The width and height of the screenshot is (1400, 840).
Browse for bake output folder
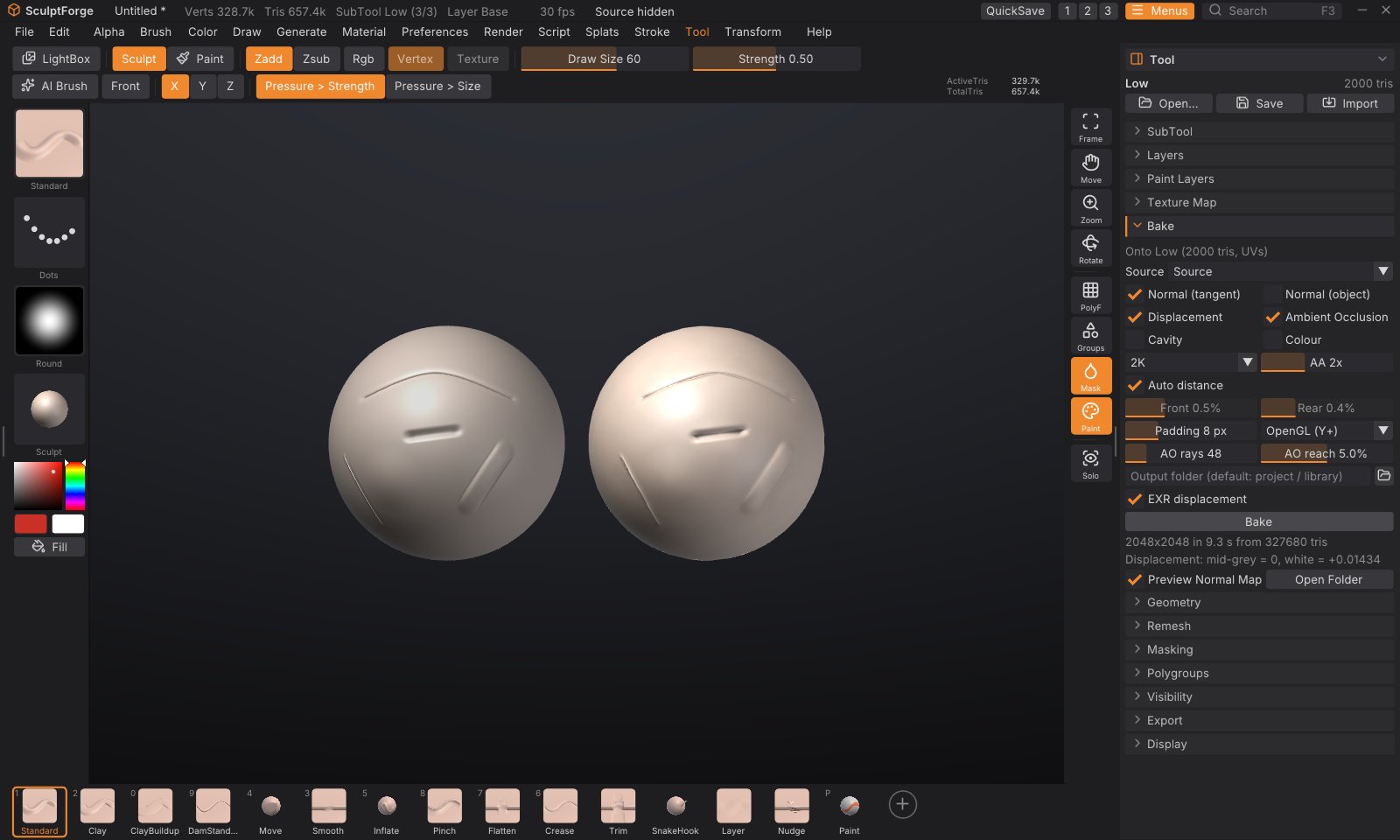click(1383, 476)
